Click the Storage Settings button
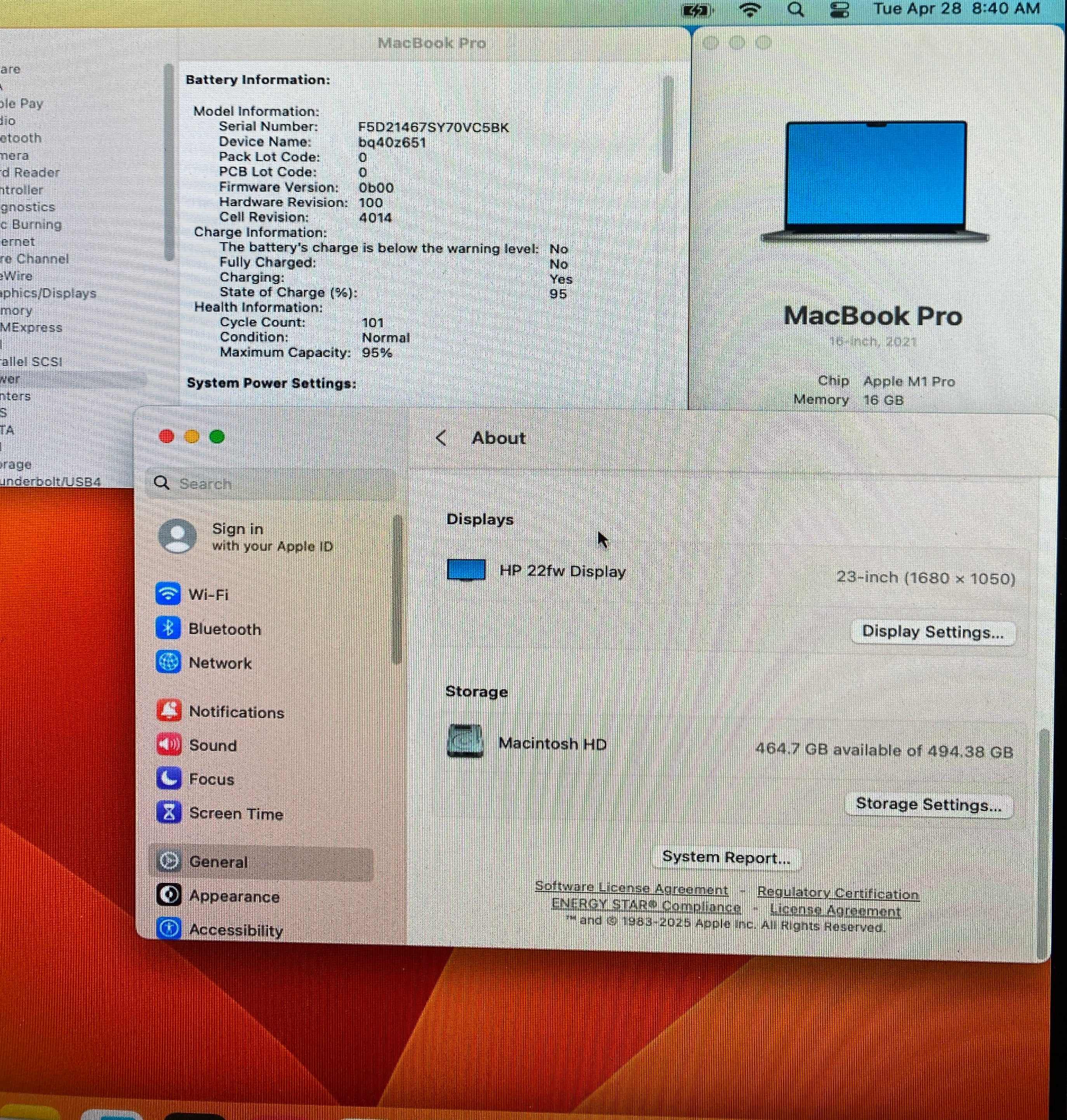The width and height of the screenshot is (1067, 1120). [x=929, y=804]
